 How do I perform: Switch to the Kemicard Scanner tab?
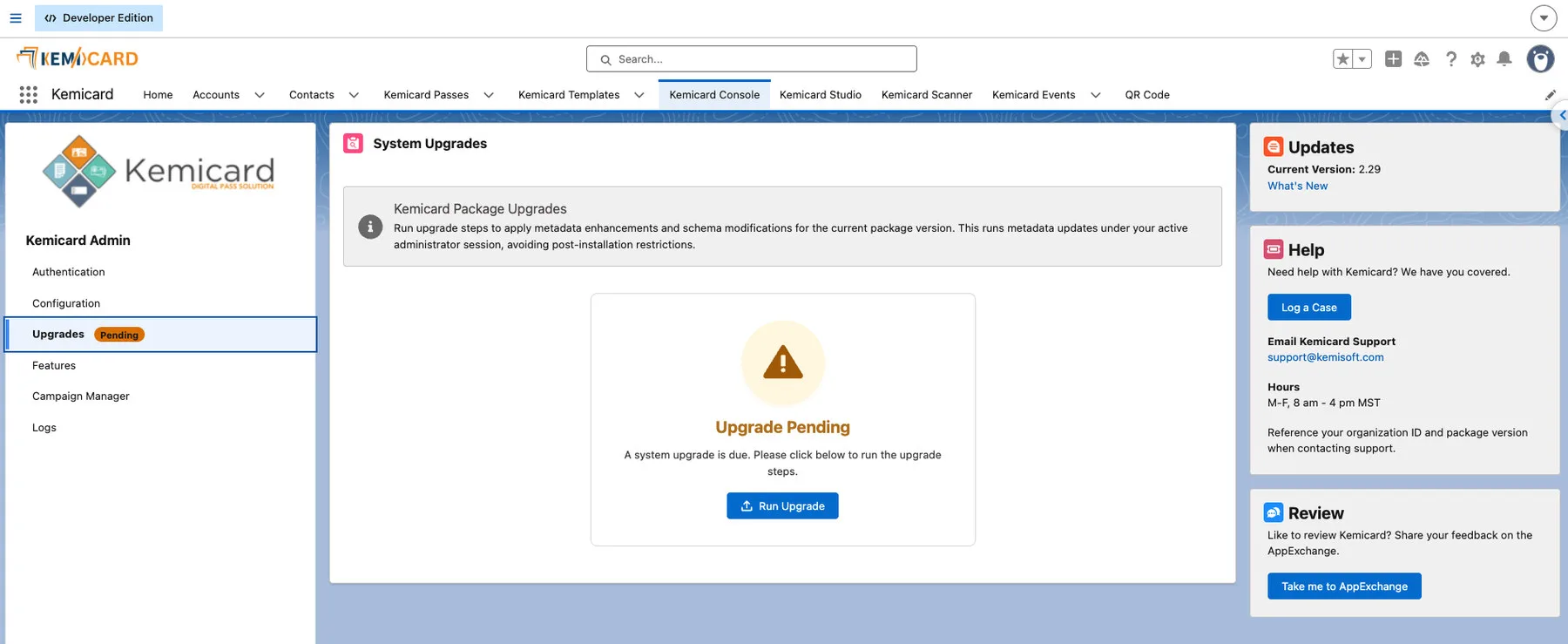pyautogui.click(x=927, y=95)
